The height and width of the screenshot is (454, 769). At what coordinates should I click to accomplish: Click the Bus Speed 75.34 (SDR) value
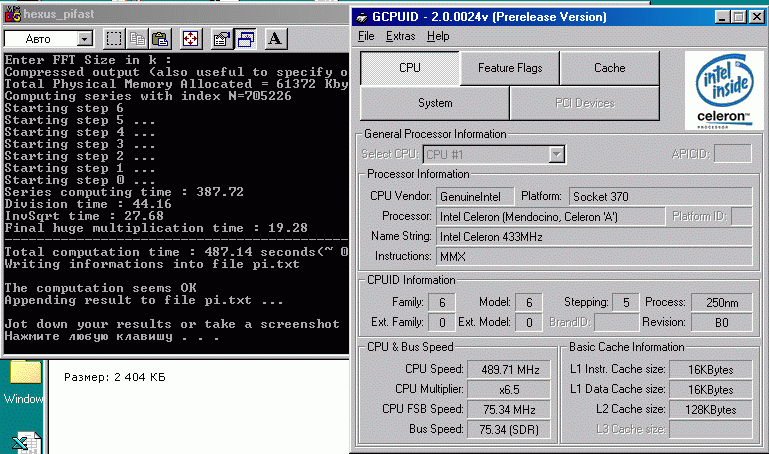(x=509, y=429)
